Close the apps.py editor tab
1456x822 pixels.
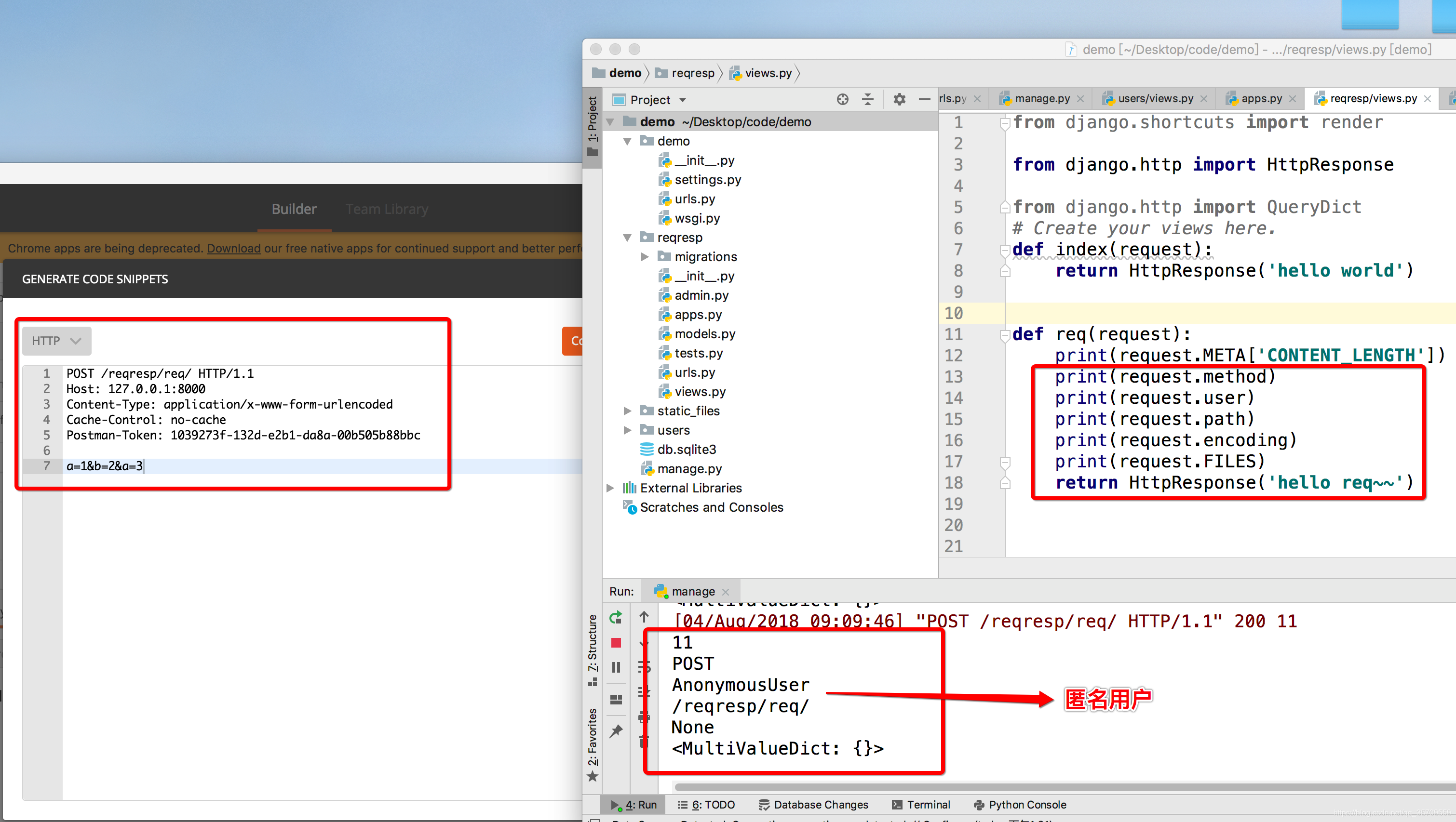pos(1292,99)
